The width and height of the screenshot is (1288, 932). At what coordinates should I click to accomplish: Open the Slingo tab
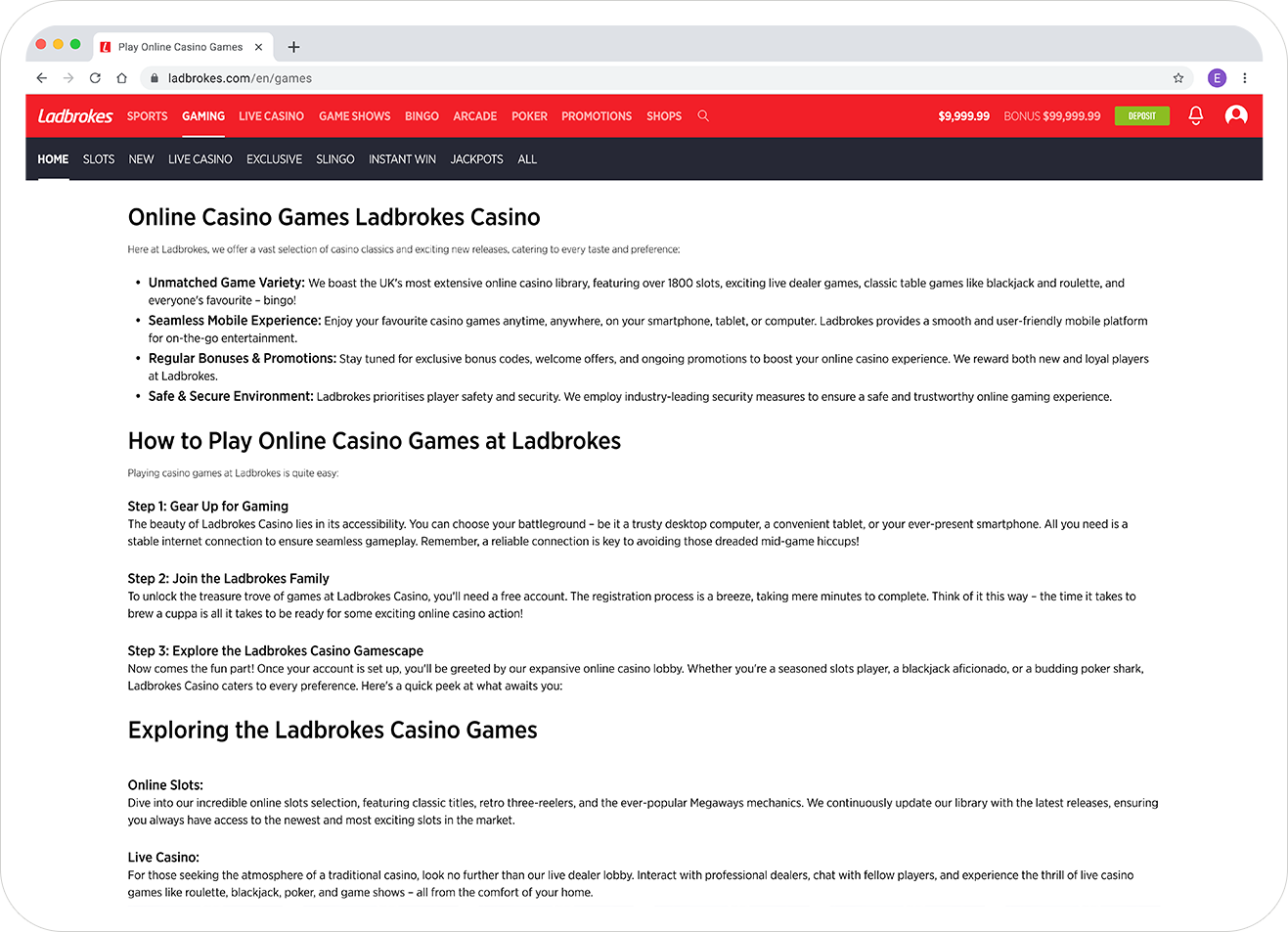335,159
